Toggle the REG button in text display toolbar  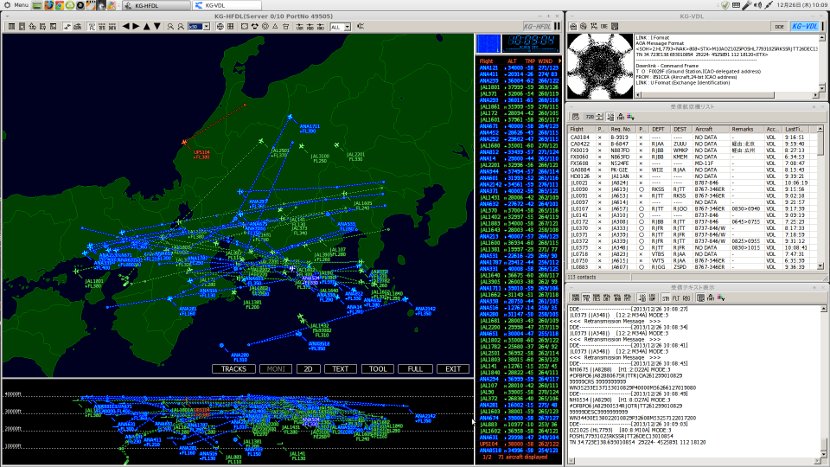(x=686, y=298)
